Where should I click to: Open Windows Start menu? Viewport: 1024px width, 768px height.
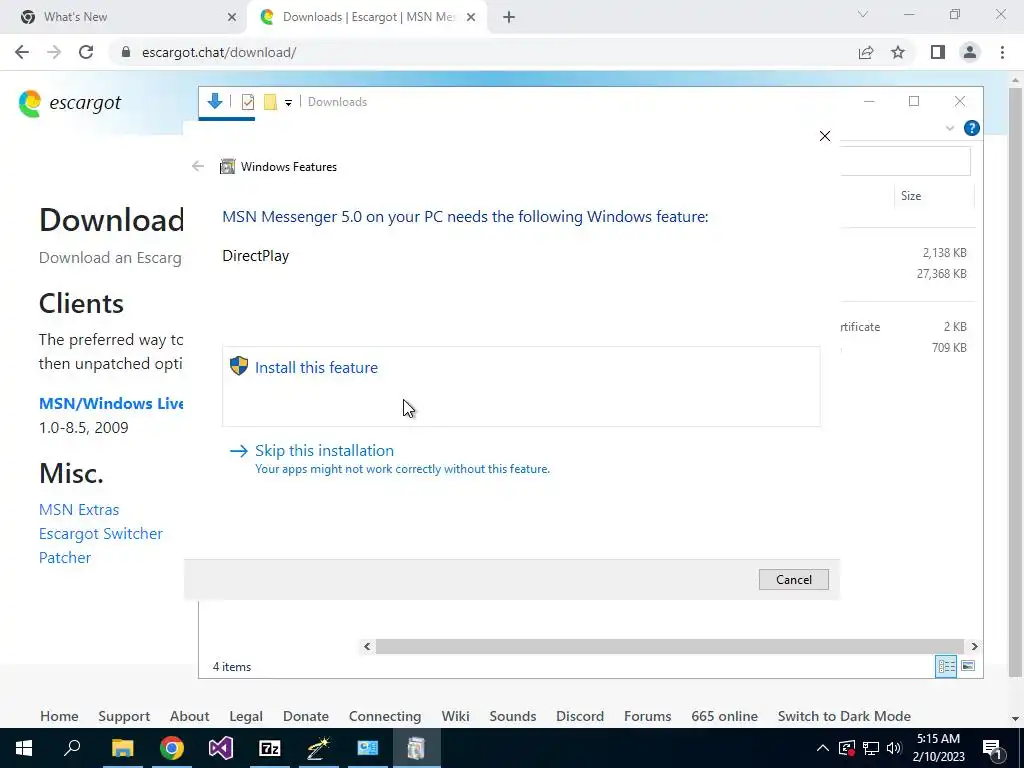24,748
